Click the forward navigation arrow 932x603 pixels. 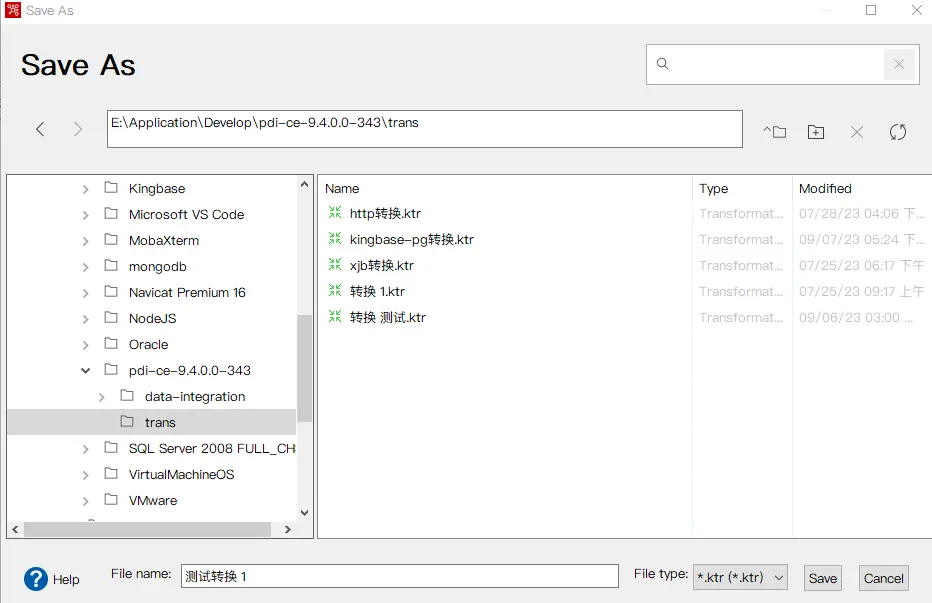click(78, 129)
